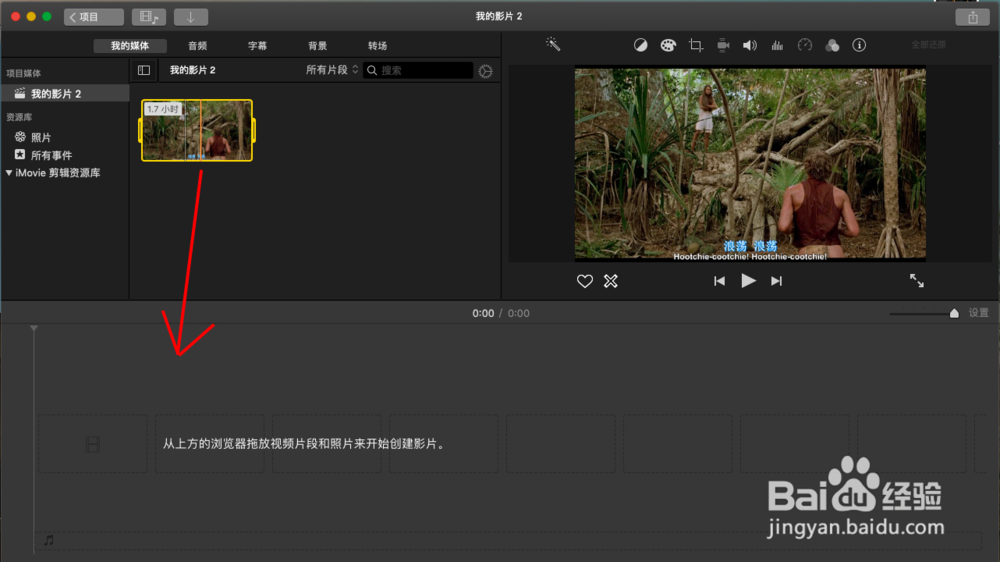1000x562 pixels.
Task: Skip to previous clip in viewer
Action: [x=719, y=281]
